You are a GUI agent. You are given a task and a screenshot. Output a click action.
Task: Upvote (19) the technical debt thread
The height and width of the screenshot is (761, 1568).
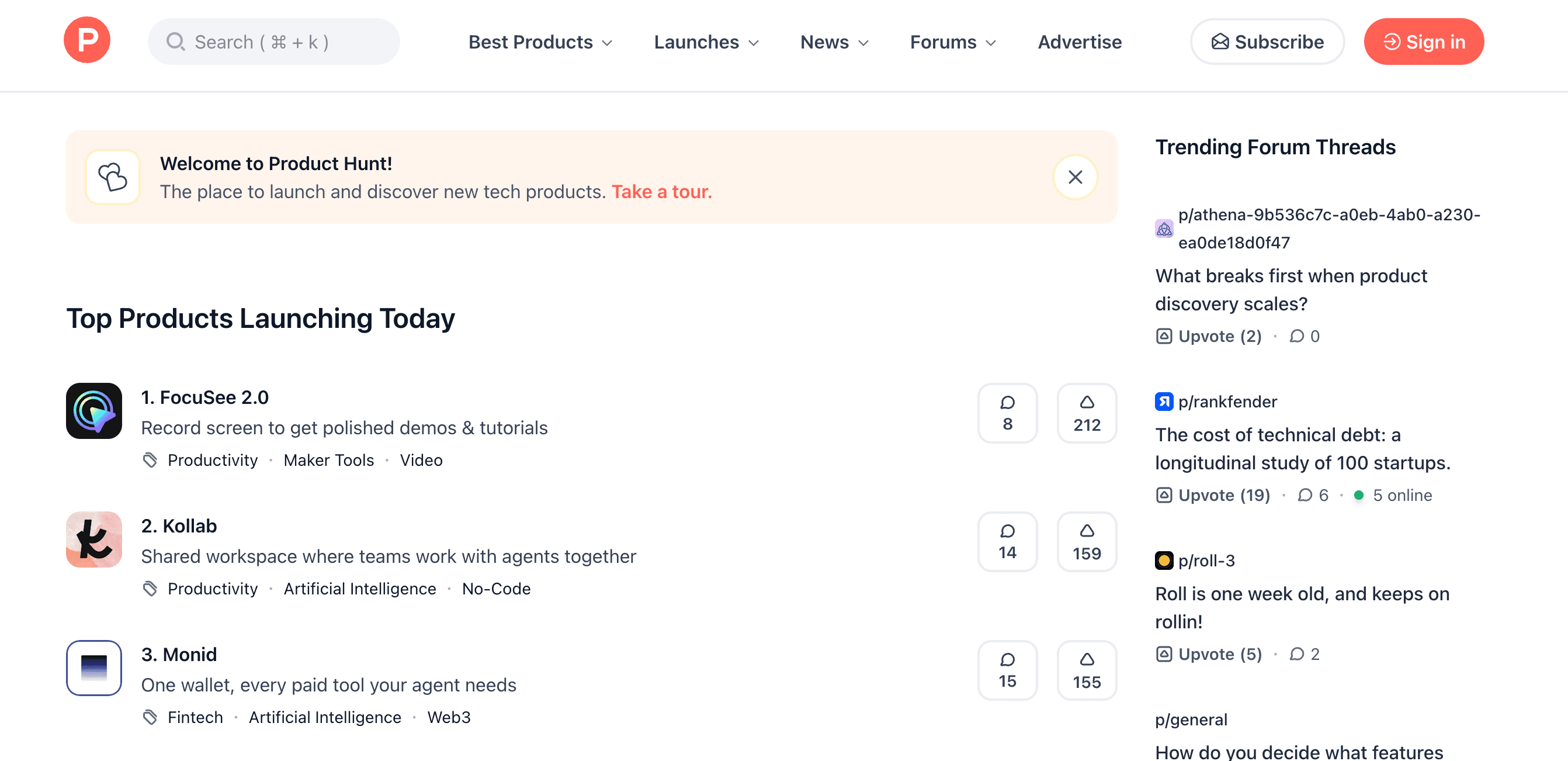[1213, 495]
